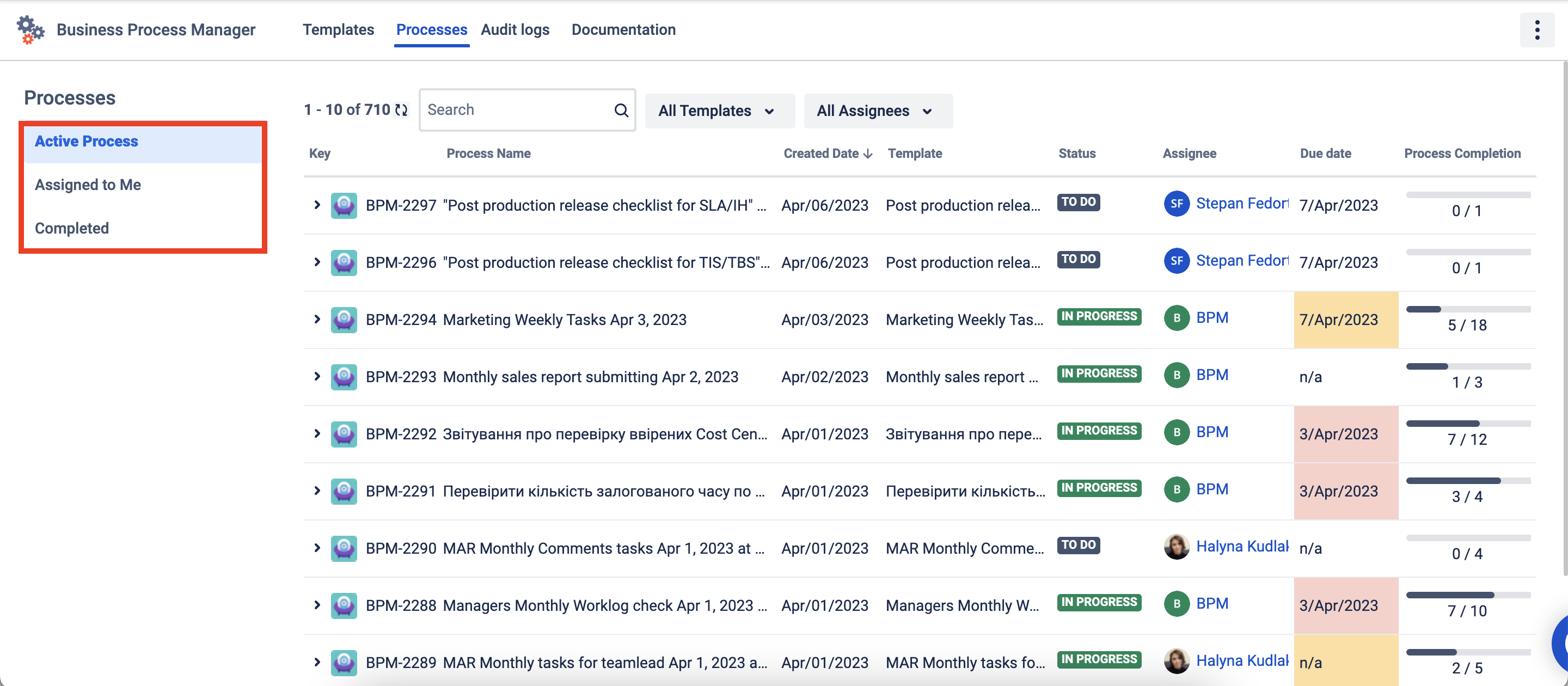Expand the BPM-2293 row chevron
Screen dimensions: 1568x686
tap(317, 377)
